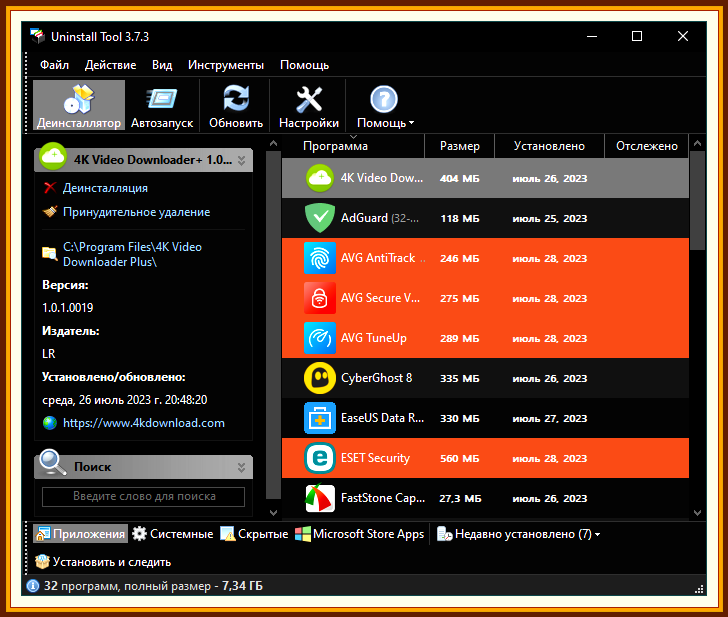728x617 pixels.
Task: Select the ESET Security program icon
Action: click(319, 458)
